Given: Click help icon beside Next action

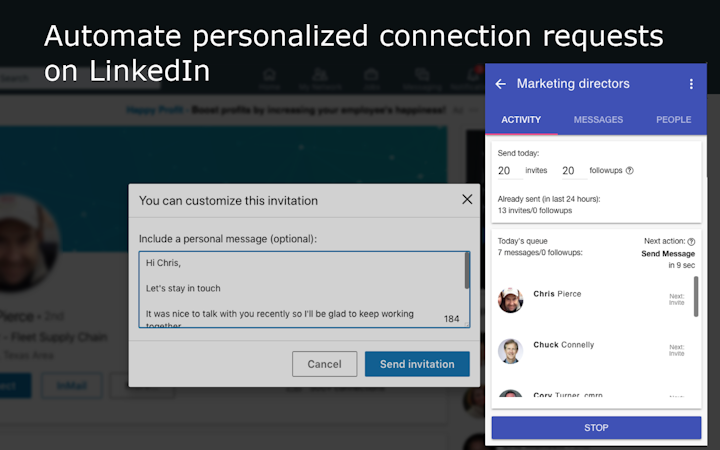Looking at the screenshot, I should point(691,242).
